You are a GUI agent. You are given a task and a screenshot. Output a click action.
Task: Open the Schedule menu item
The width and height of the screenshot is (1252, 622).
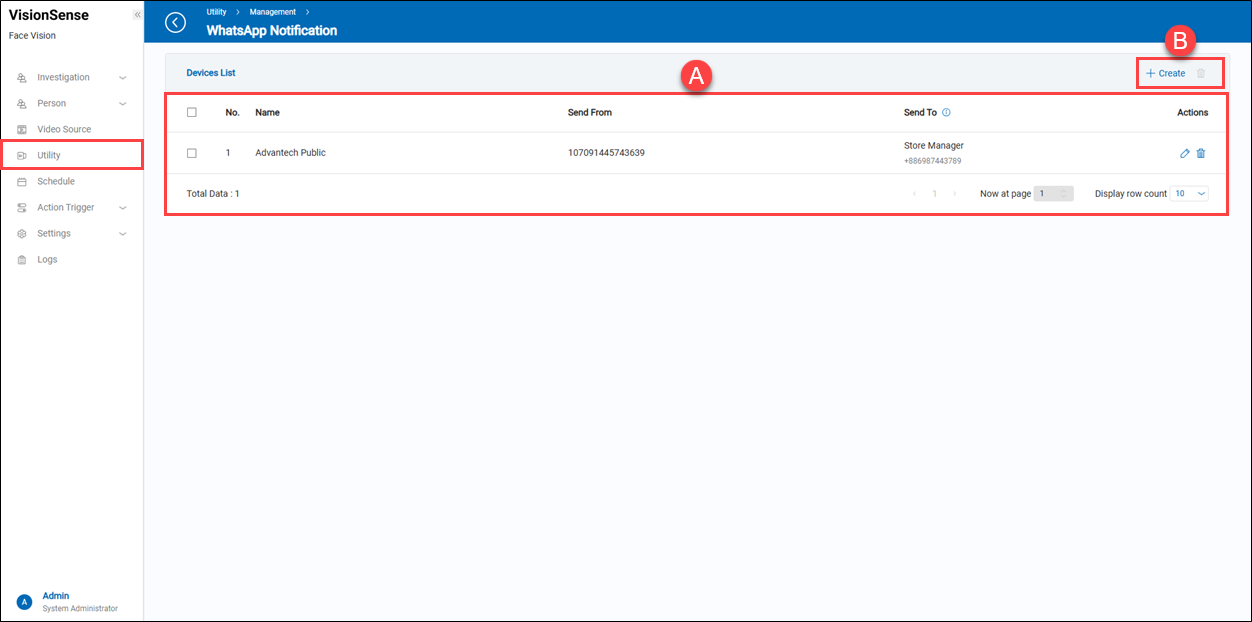(56, 182)
